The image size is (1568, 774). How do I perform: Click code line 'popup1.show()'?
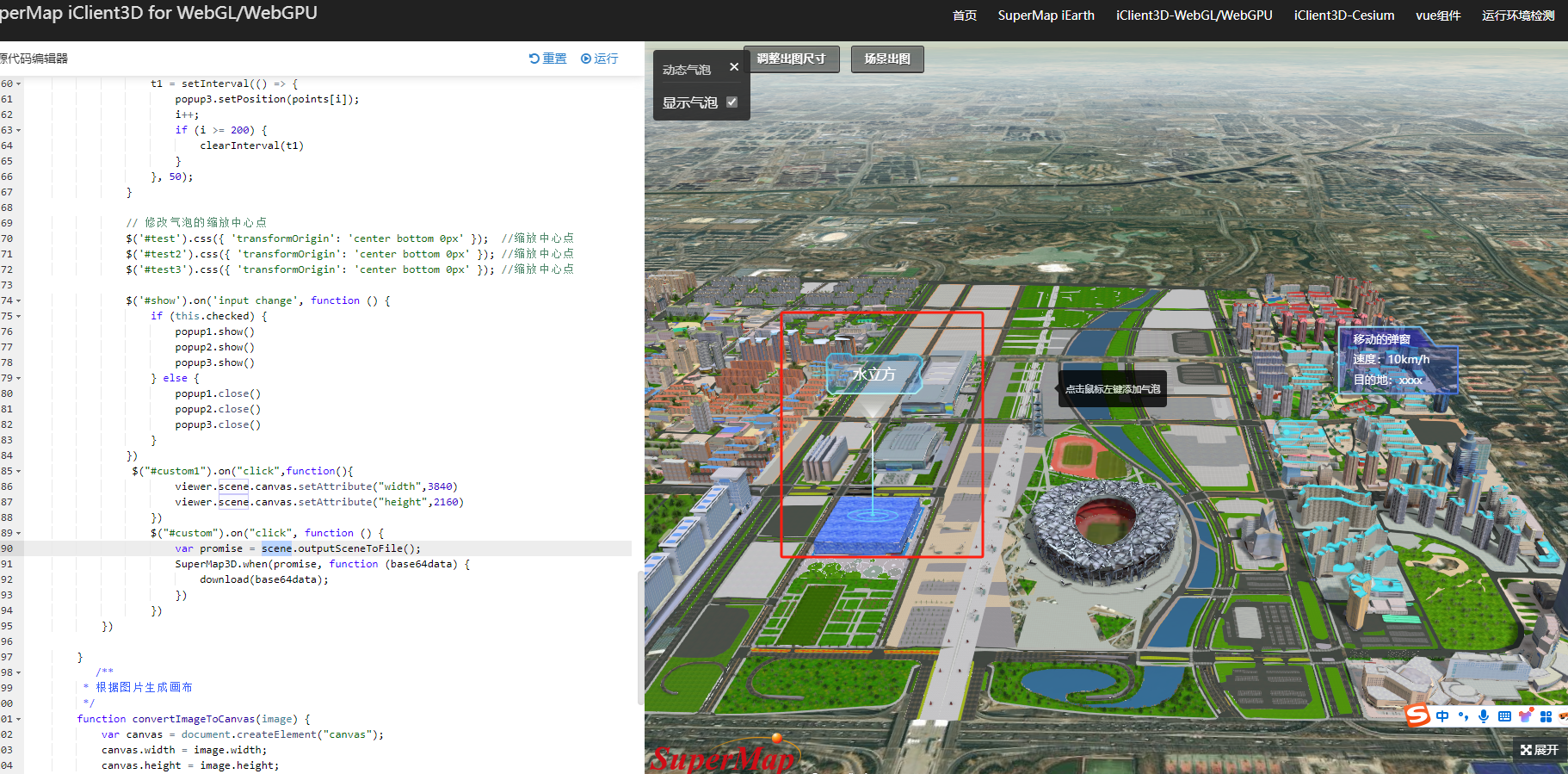(x=214, y=331)
